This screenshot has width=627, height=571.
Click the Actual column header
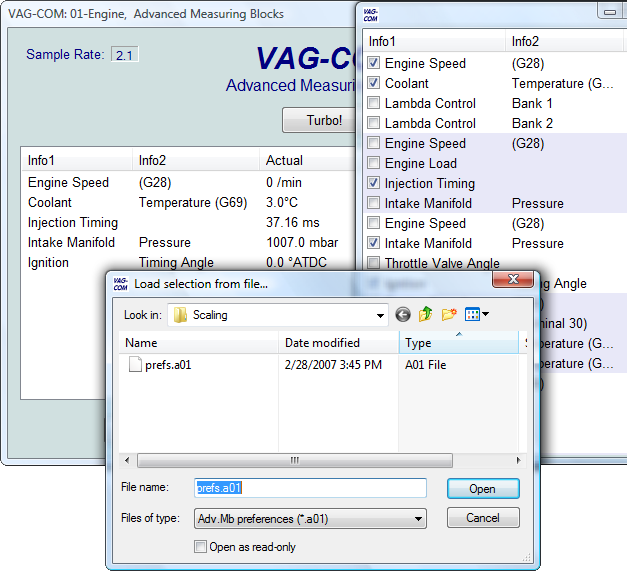(x=308, y=160)
